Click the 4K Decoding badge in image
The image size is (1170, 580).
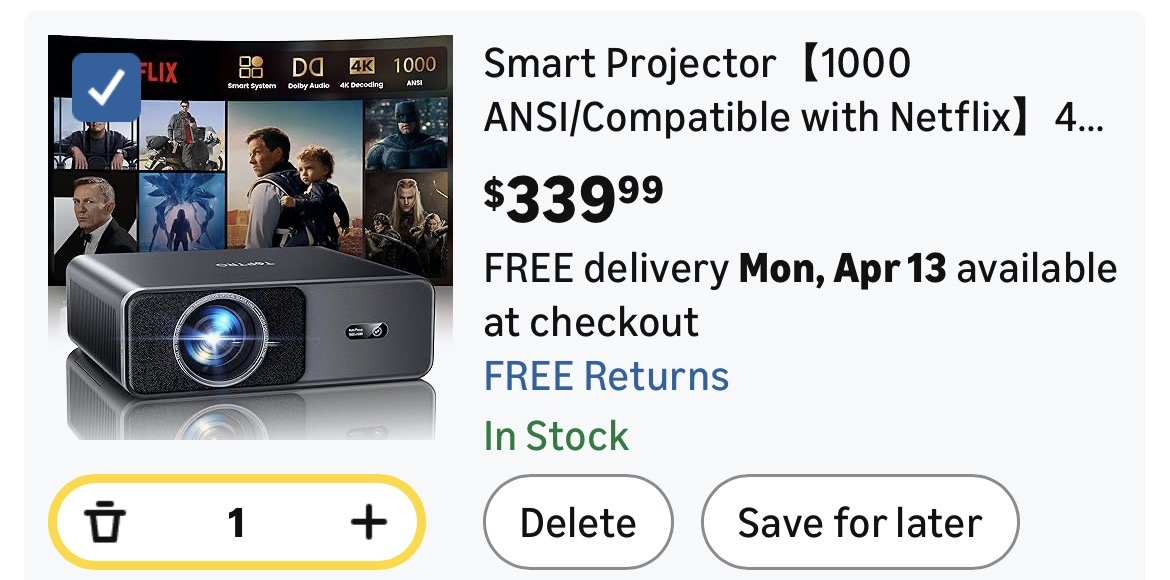360,71
